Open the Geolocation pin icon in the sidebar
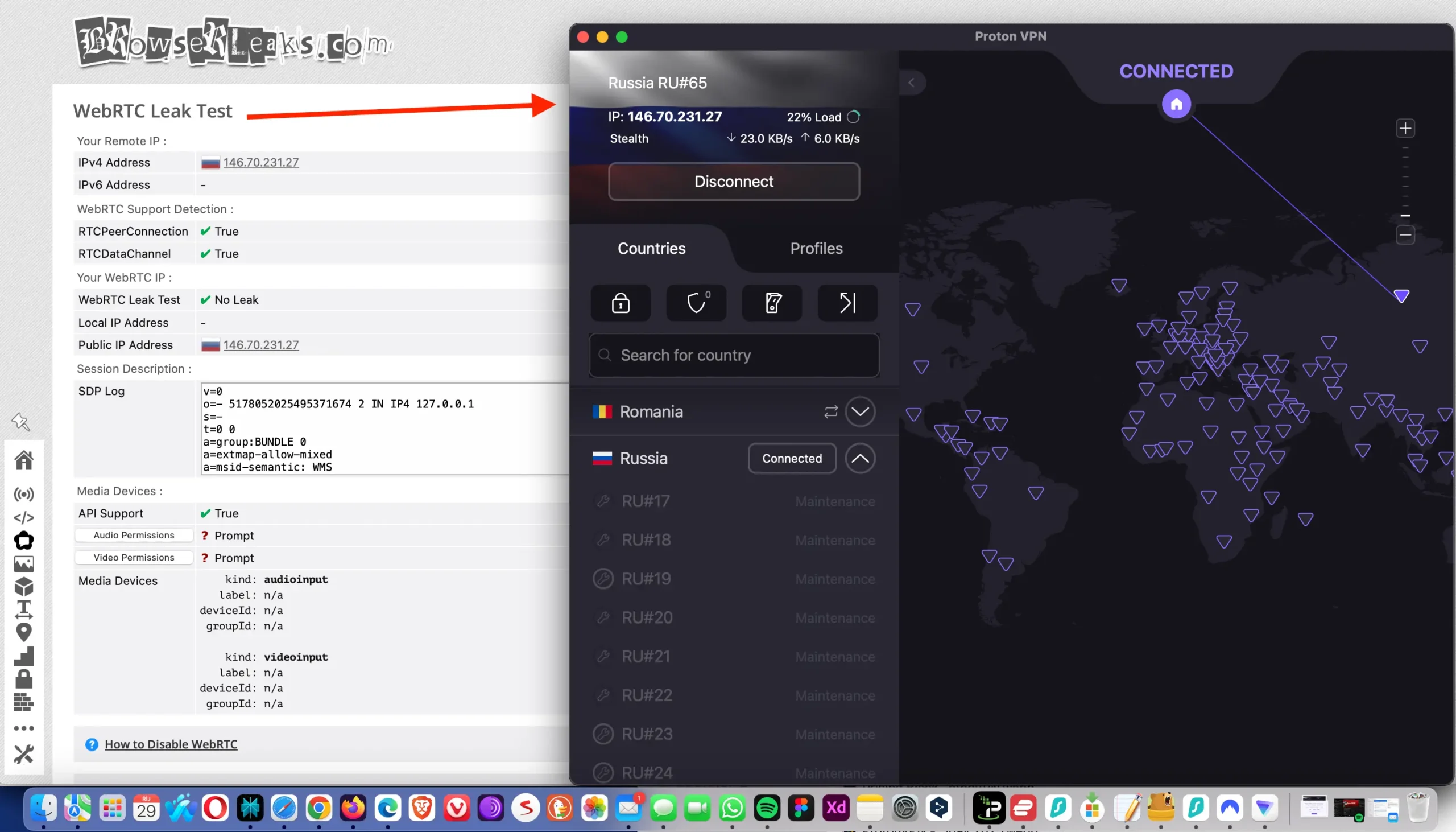This screenshot has height=832, width=1456. pyautogui.click(x=24, y=633)
